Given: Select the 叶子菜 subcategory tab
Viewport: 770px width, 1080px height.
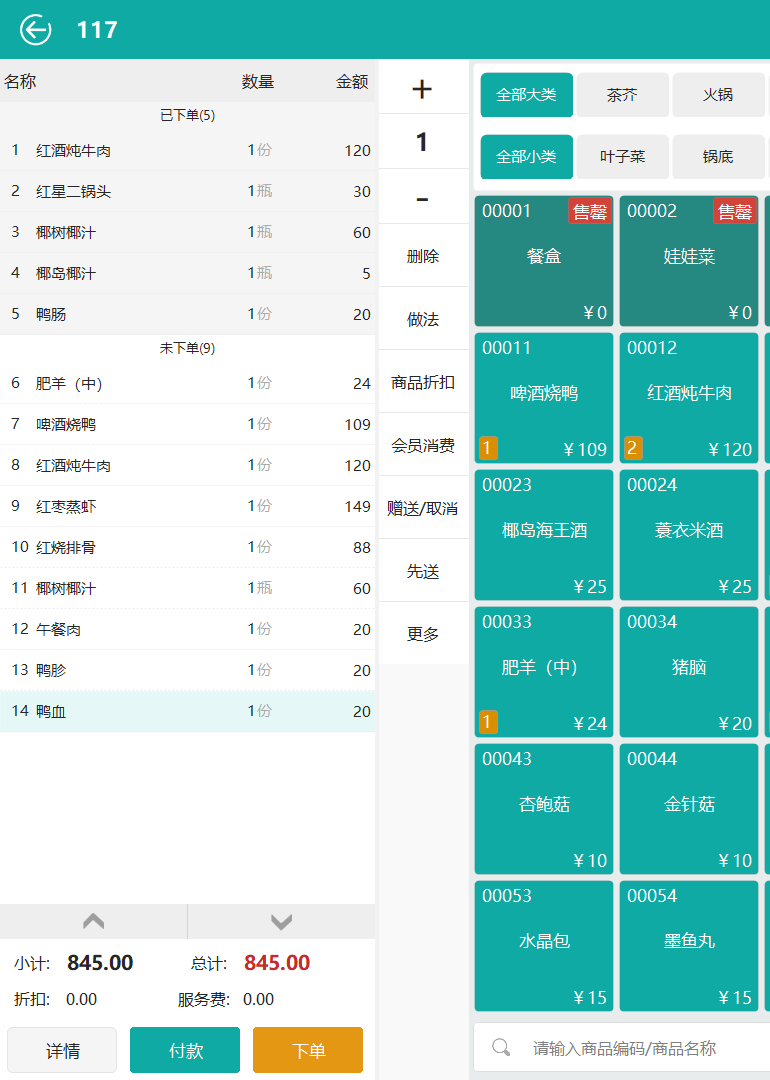Looking at the screenshot, I should [622, 157].
